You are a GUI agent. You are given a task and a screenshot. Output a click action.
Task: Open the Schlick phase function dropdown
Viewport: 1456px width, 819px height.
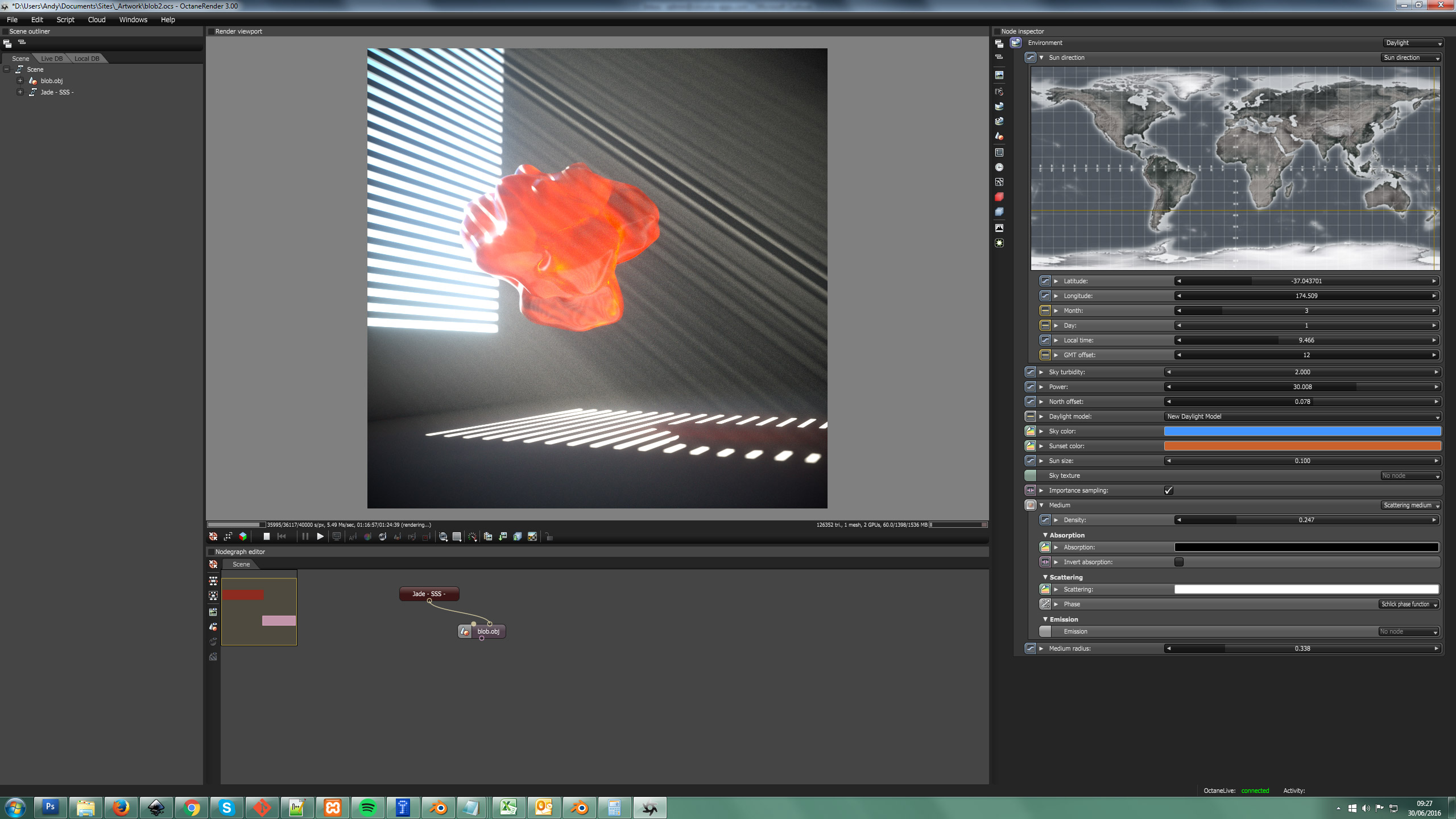pos(1408,604)
